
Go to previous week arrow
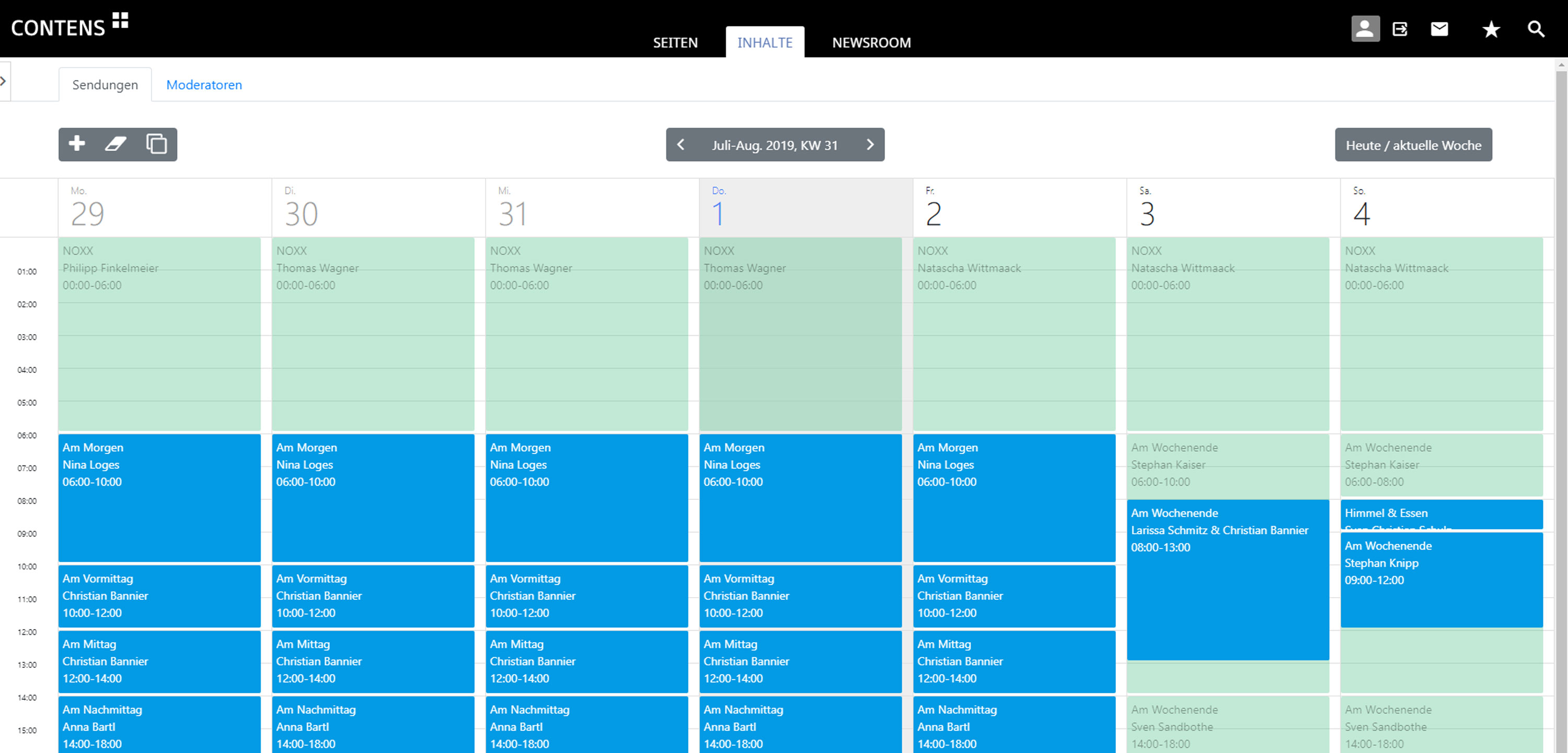tap(681, 144)
